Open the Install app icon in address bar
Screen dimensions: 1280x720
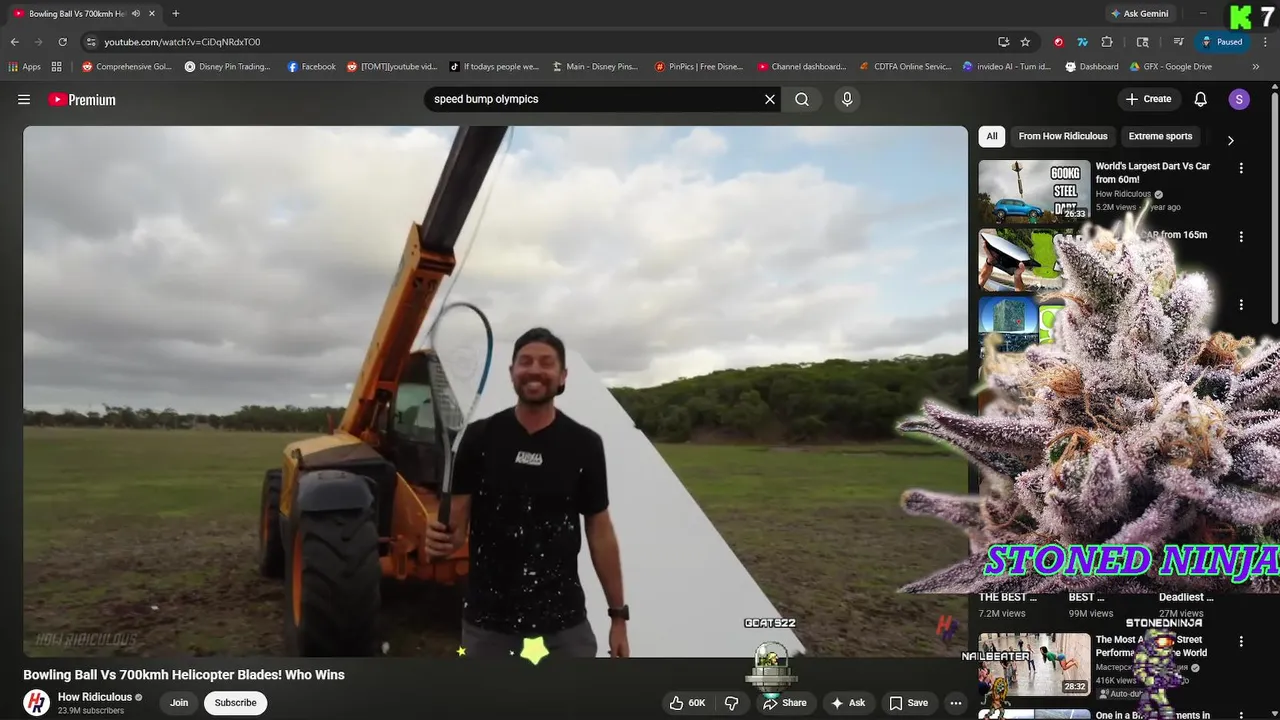(1003, 42)
